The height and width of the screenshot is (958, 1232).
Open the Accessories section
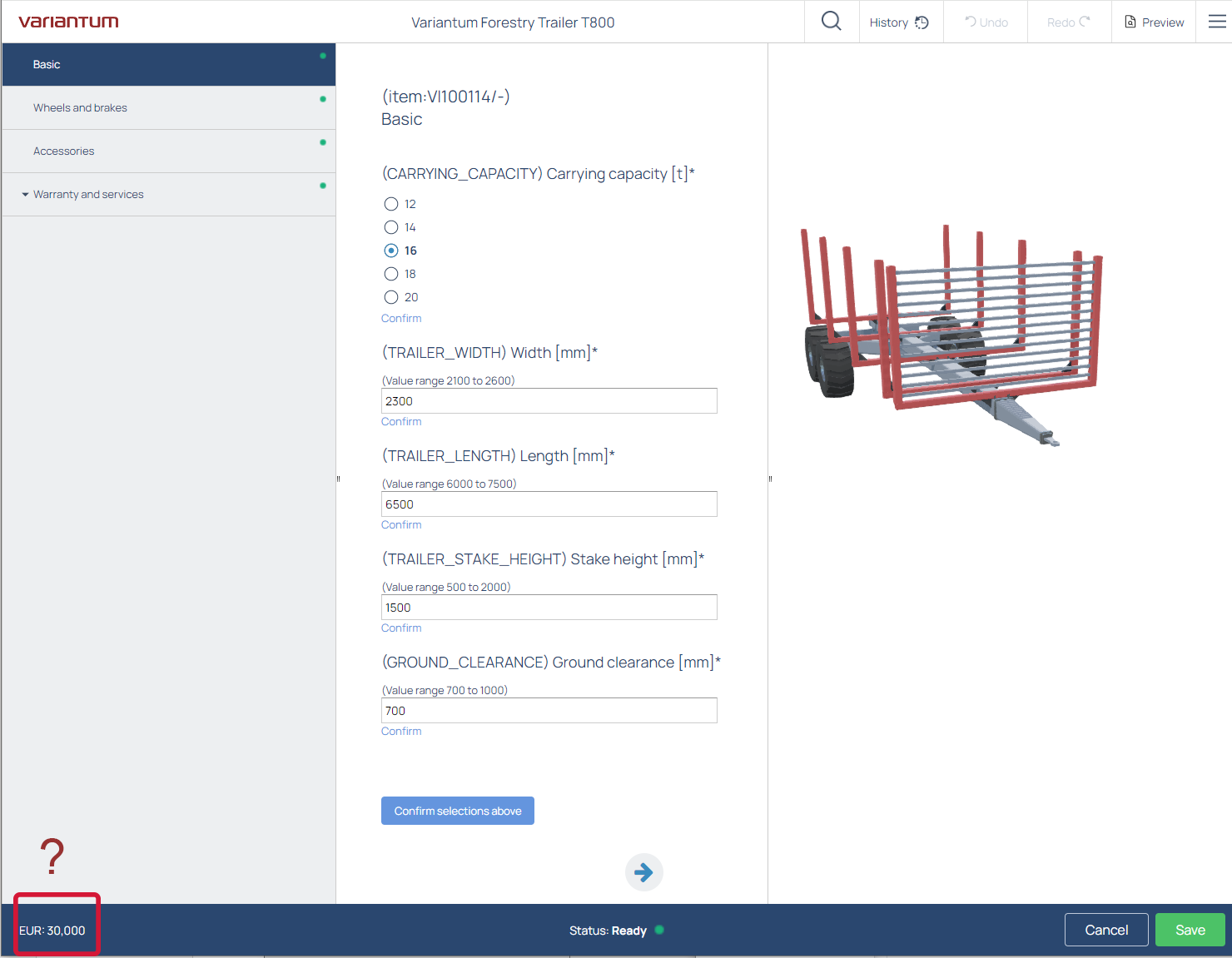(169, 151)
